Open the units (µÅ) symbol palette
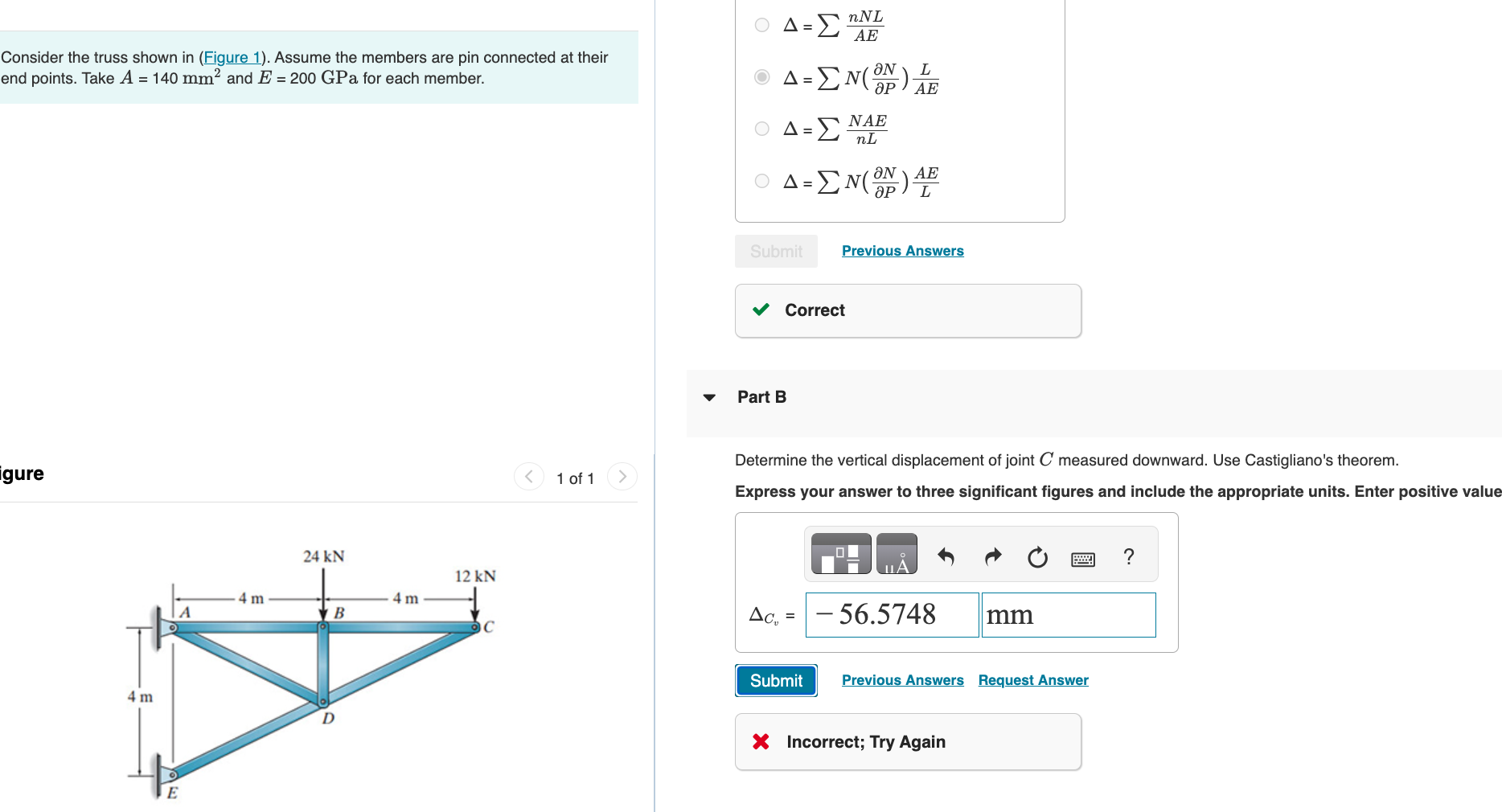Screen dimensions: 1502x812 896,553
